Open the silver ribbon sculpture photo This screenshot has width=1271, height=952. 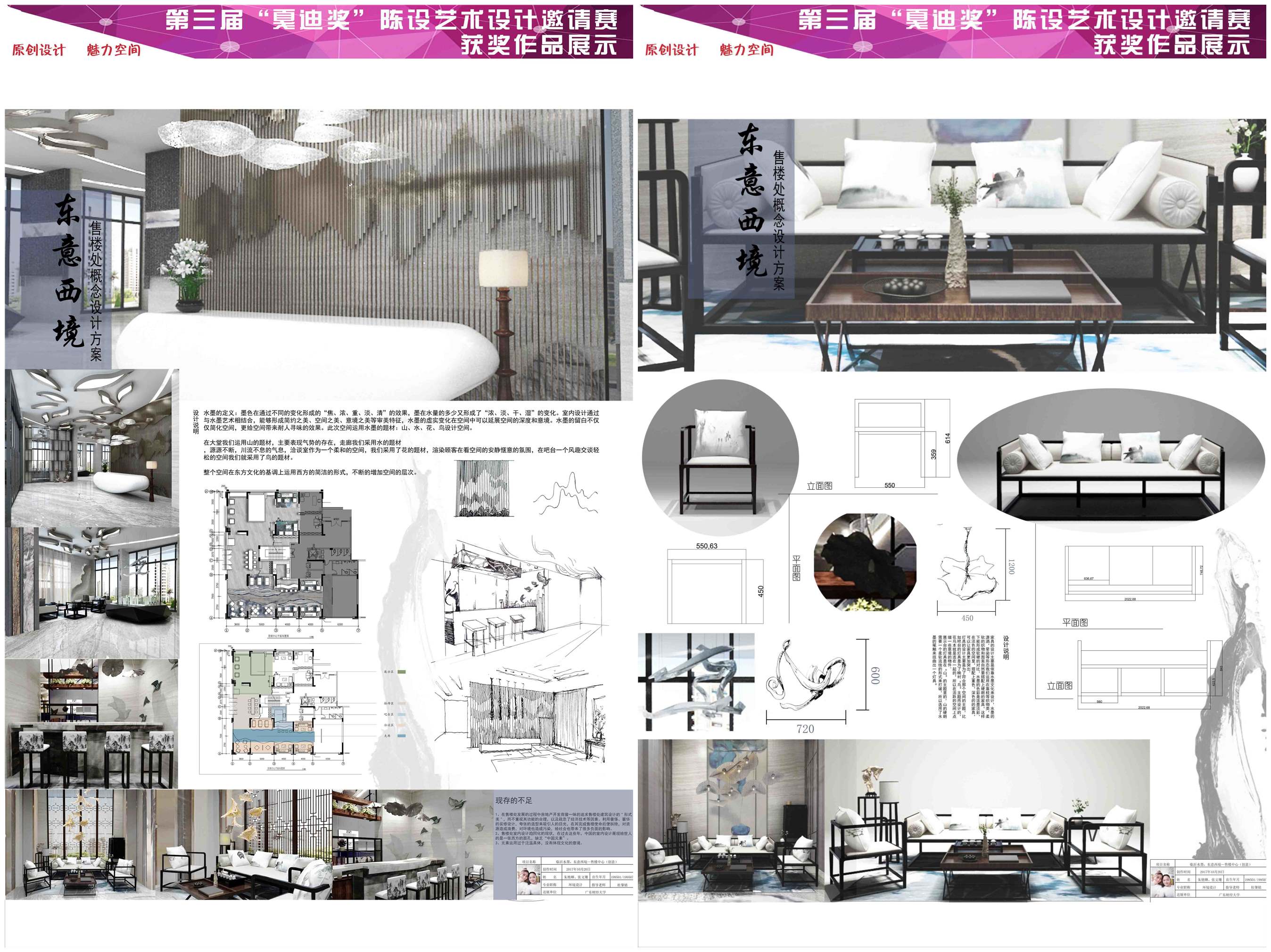696,681
